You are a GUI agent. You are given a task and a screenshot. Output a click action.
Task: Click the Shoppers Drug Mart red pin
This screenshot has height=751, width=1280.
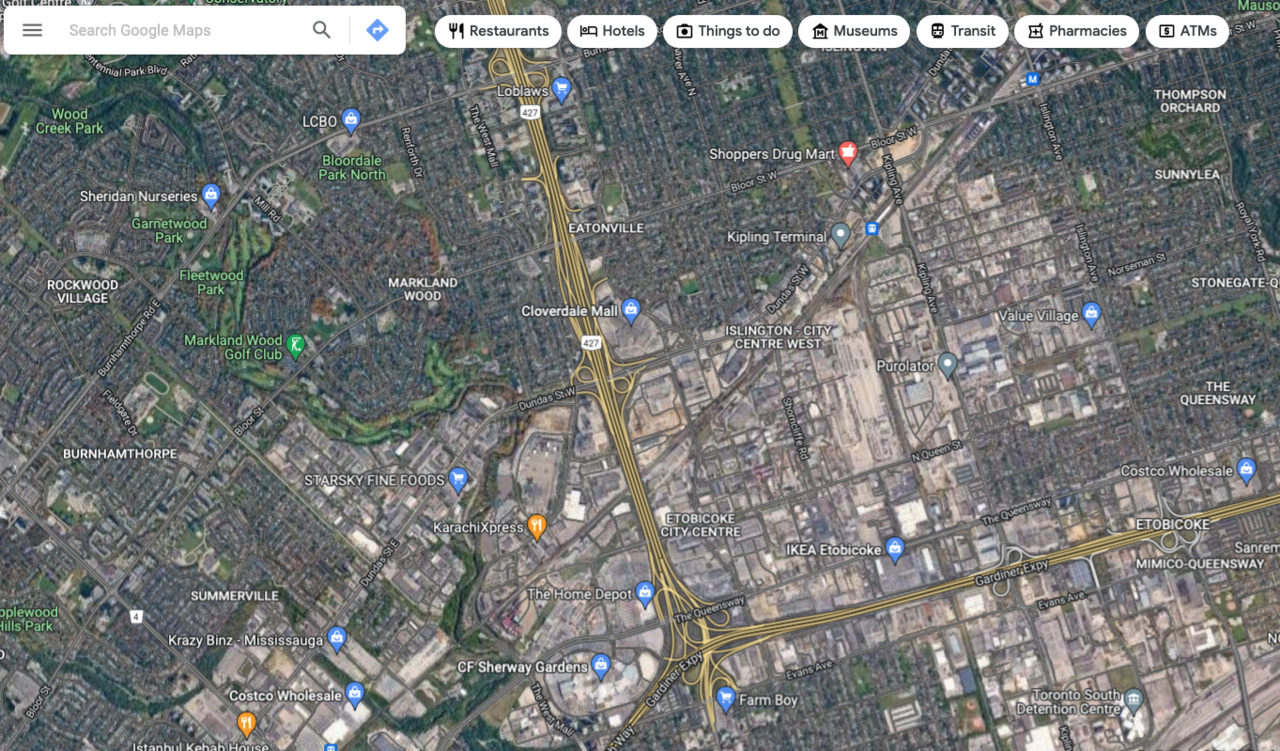848,153
